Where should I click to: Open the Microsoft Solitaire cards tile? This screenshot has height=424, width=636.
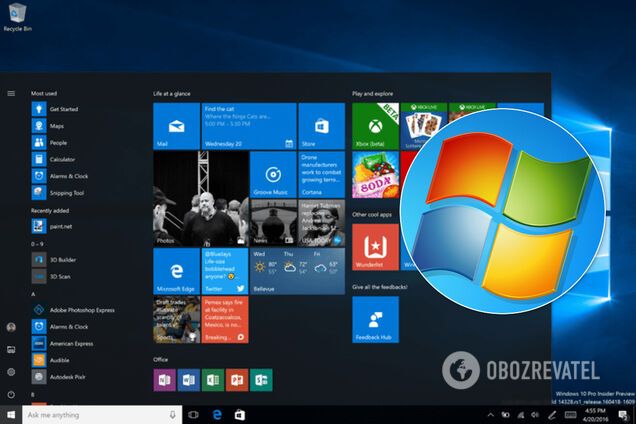pos(420,126)
